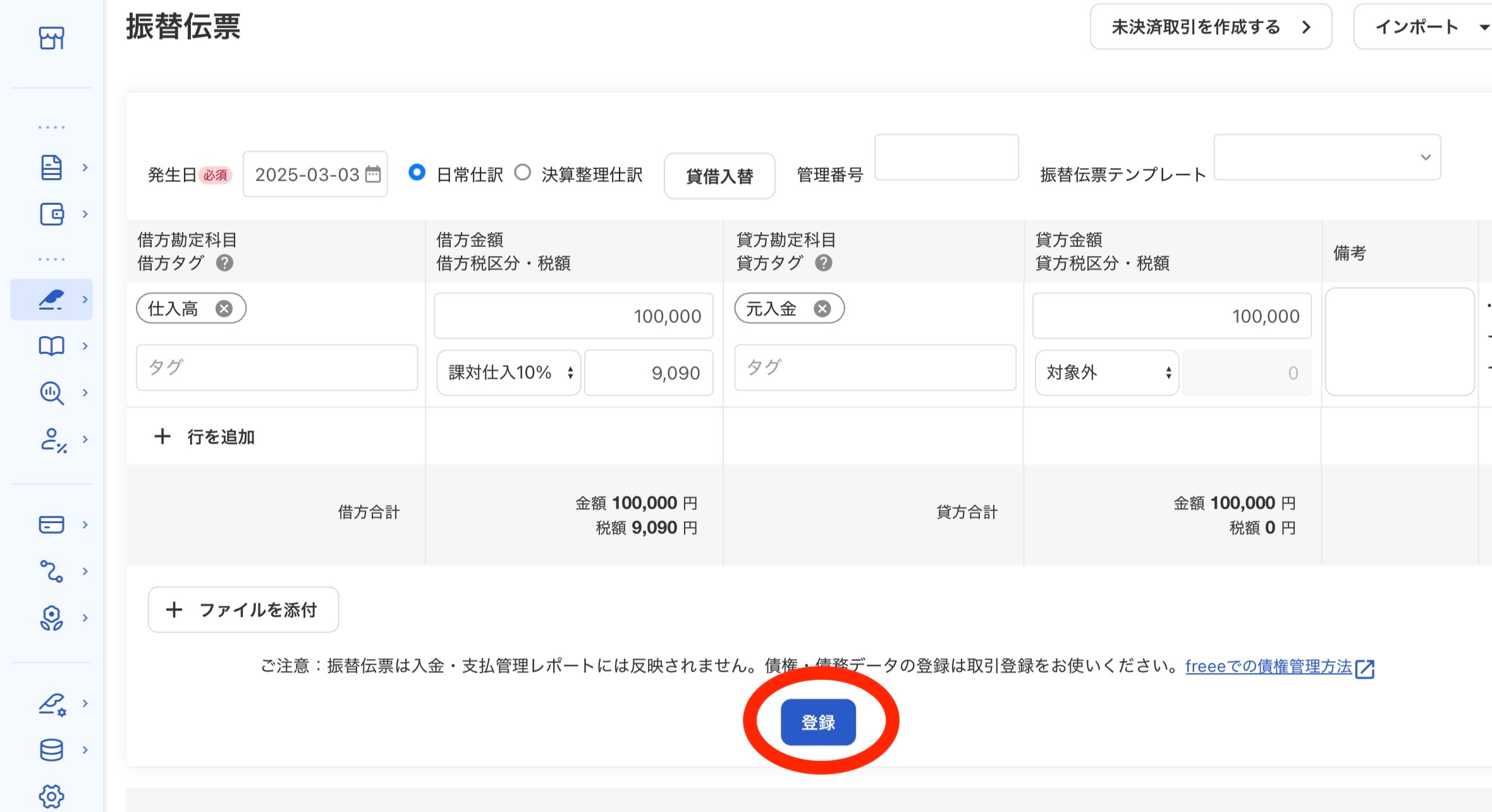
Task: Remove the 仕入高 account chip
Action: tap(224, 308)
